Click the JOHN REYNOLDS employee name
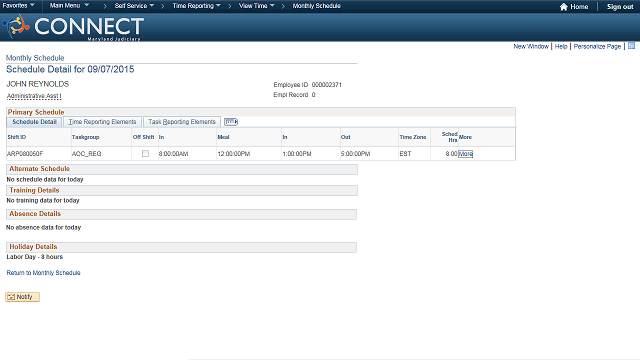This screenshot has height=360, width=640. [38, 84]
